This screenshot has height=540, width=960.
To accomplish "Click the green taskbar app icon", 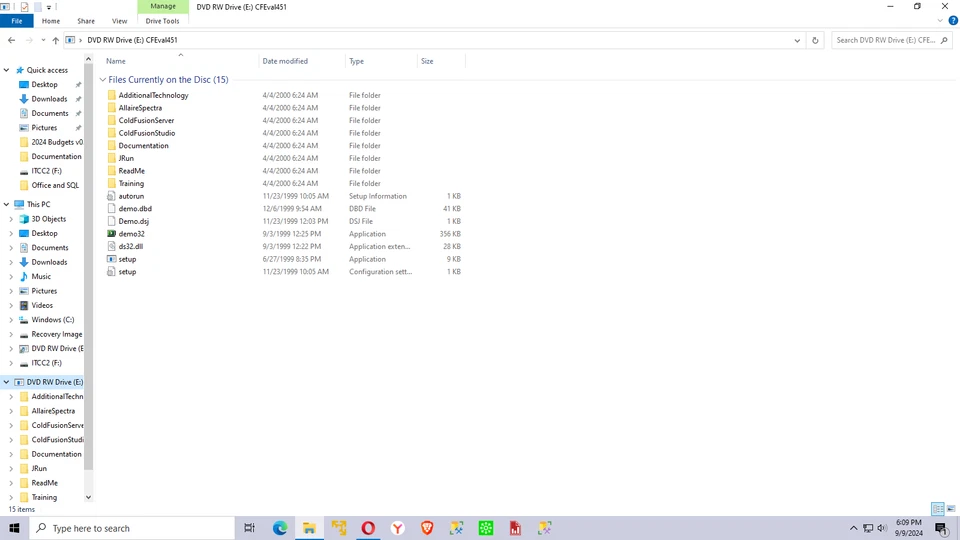I will click(486, 528).
